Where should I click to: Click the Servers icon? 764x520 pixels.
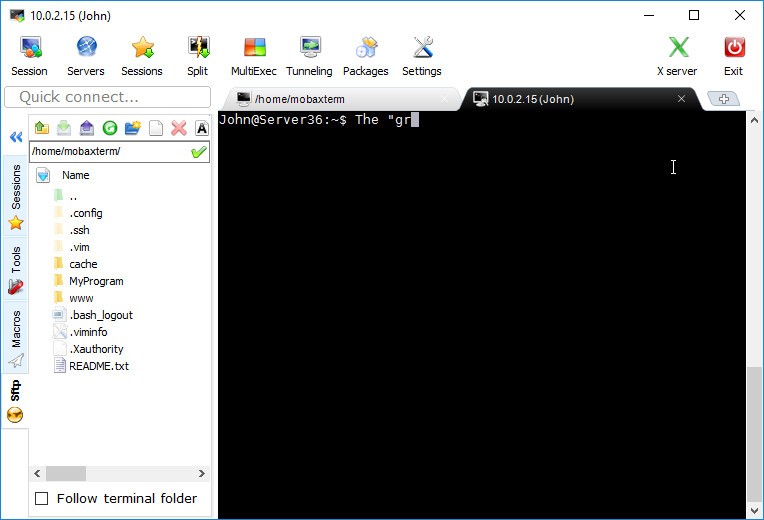(85, 56)
